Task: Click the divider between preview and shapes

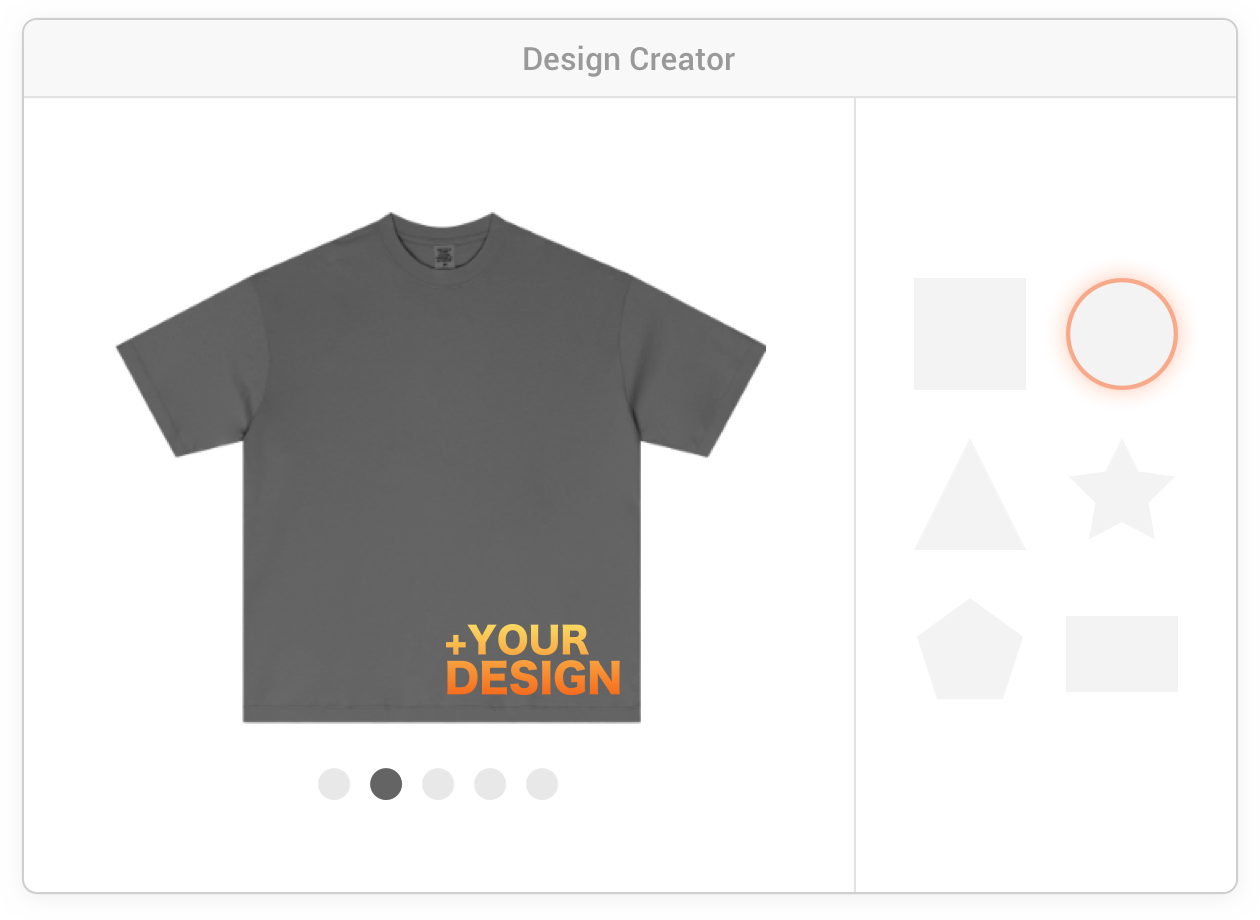Action: 855,494
